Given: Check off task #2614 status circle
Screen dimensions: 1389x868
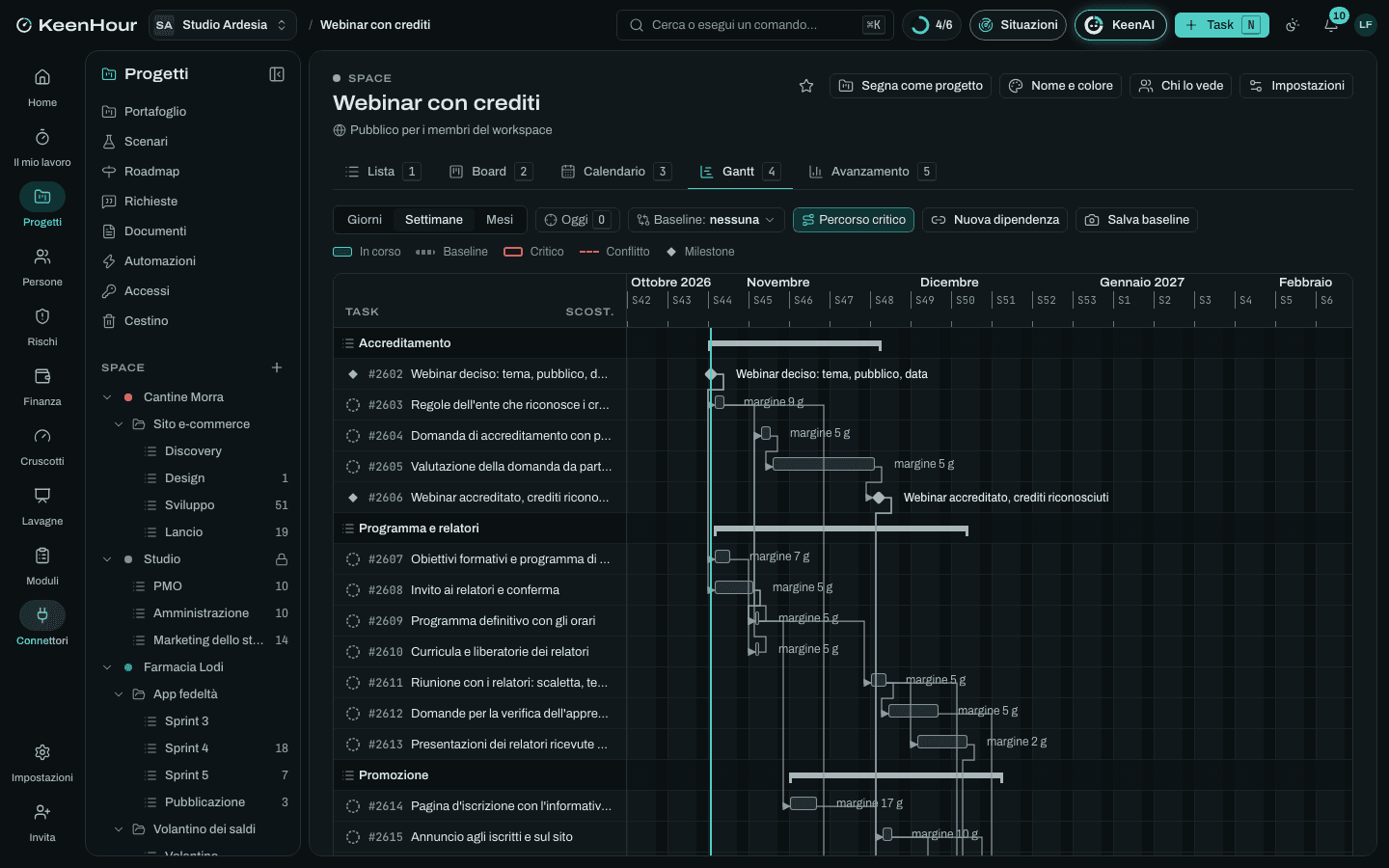Looking at the screenshot, I should coord(353,806).
